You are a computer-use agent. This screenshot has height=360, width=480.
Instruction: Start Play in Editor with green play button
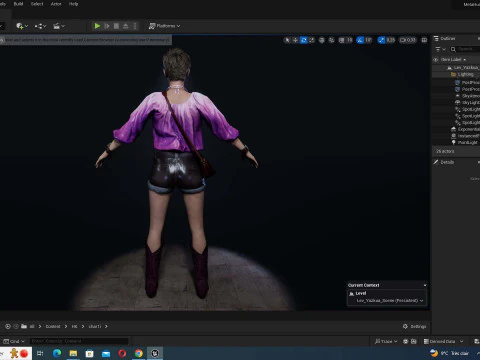[x=97, y=26]
